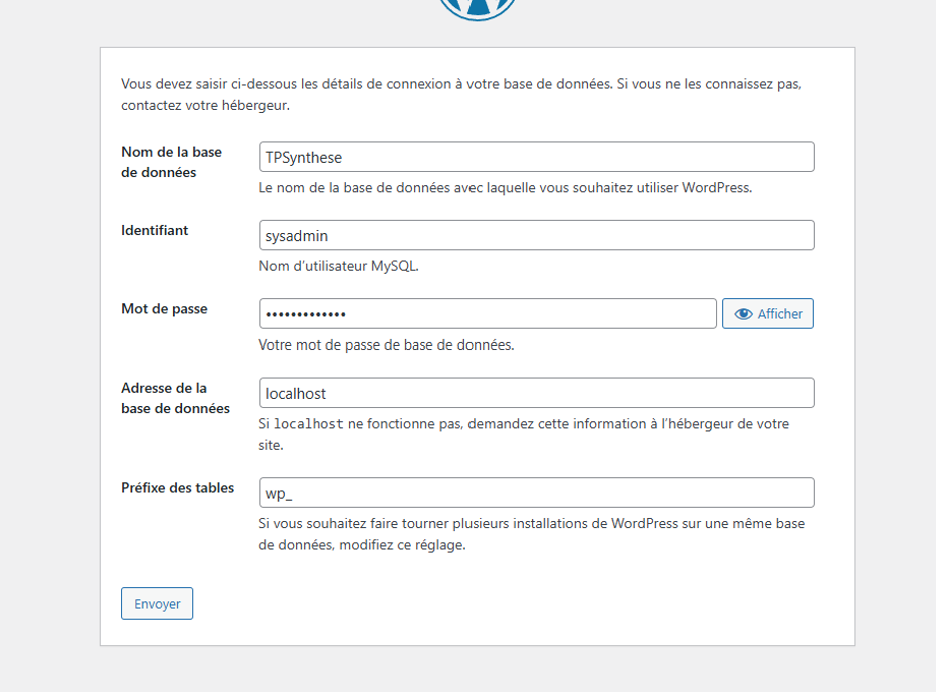Click the Identifiant field containing sysadmin
Image resolution: width=936 pixels, height=692 pixels.
click(x=536, y=236)
